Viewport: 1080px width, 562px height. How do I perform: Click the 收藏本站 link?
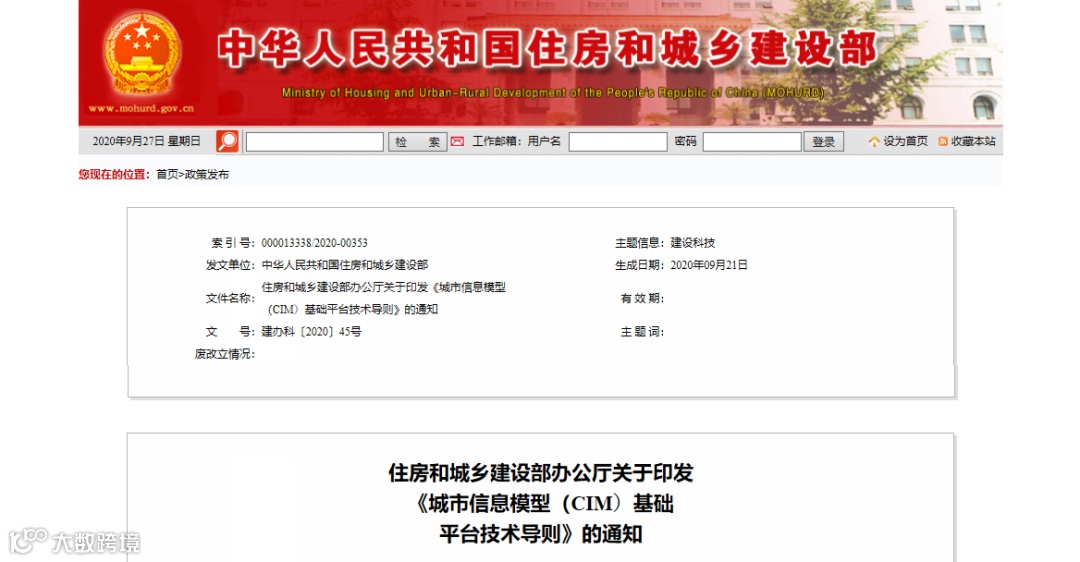tap(973, 141)
